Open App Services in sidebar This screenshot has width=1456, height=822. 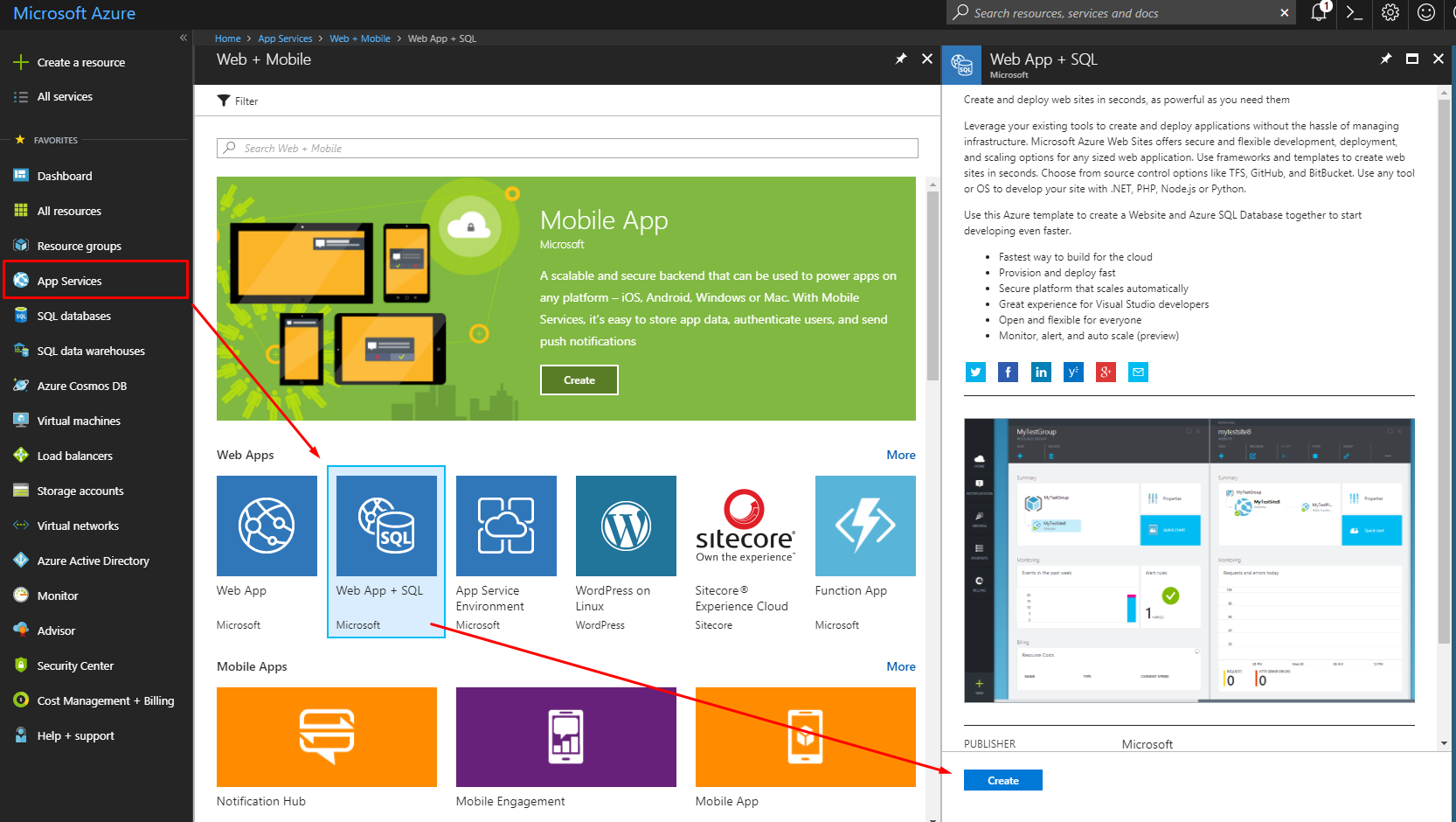coord(96,281)
